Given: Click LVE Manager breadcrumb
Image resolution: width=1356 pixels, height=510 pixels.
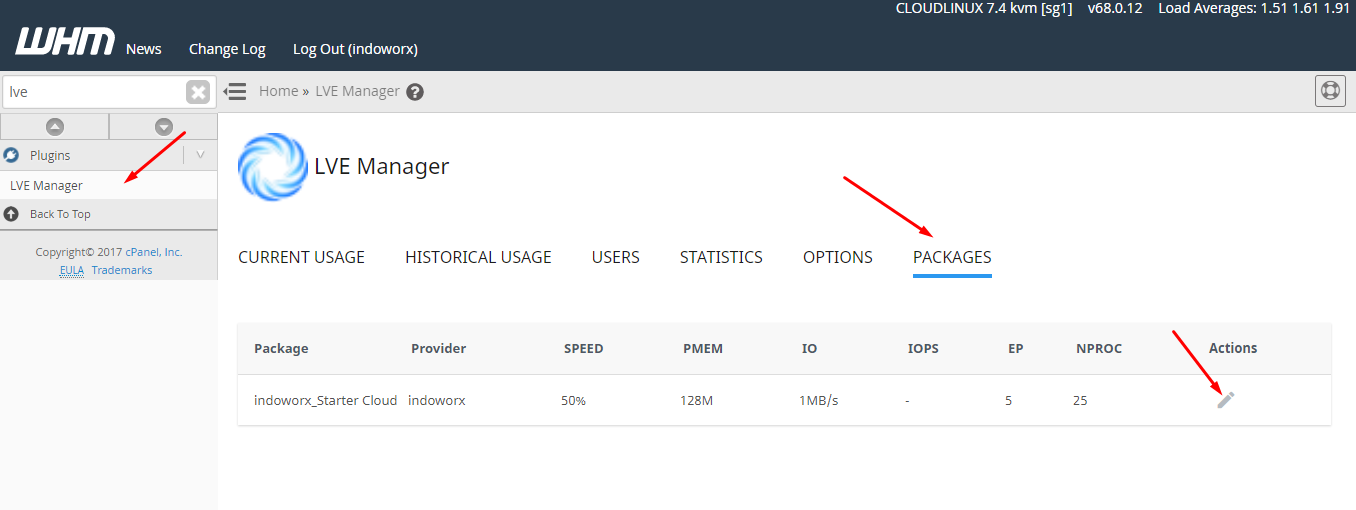Looking at the screenshot, I should point(357,91).
